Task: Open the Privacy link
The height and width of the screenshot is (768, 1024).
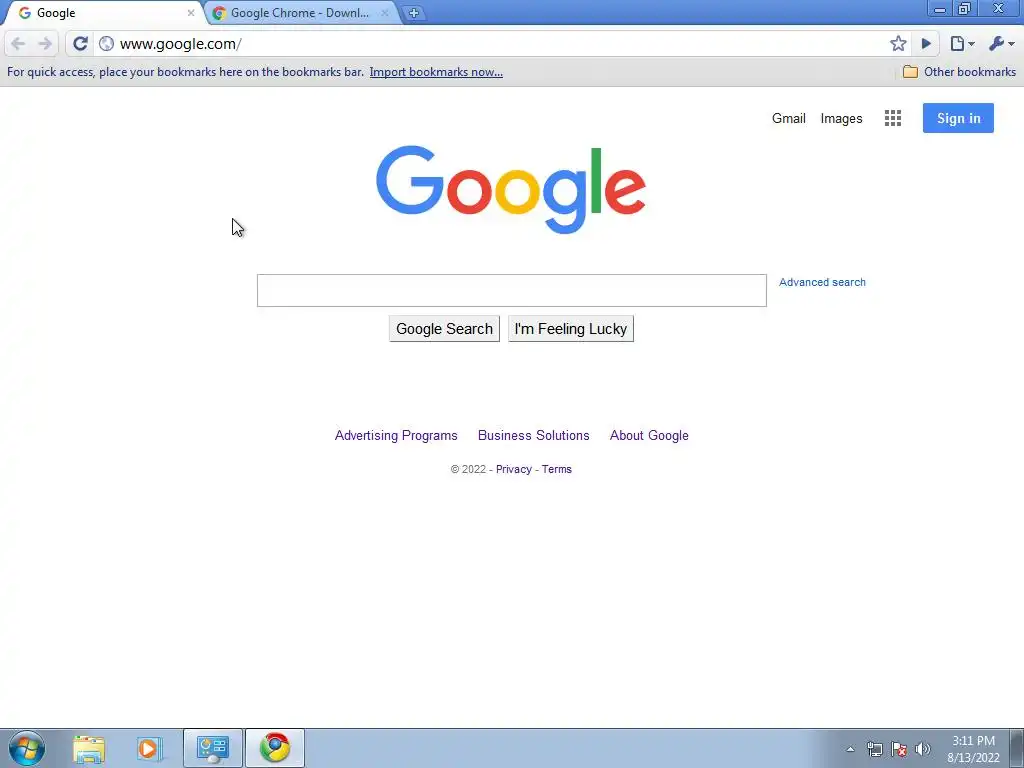Action: point(513,469)
